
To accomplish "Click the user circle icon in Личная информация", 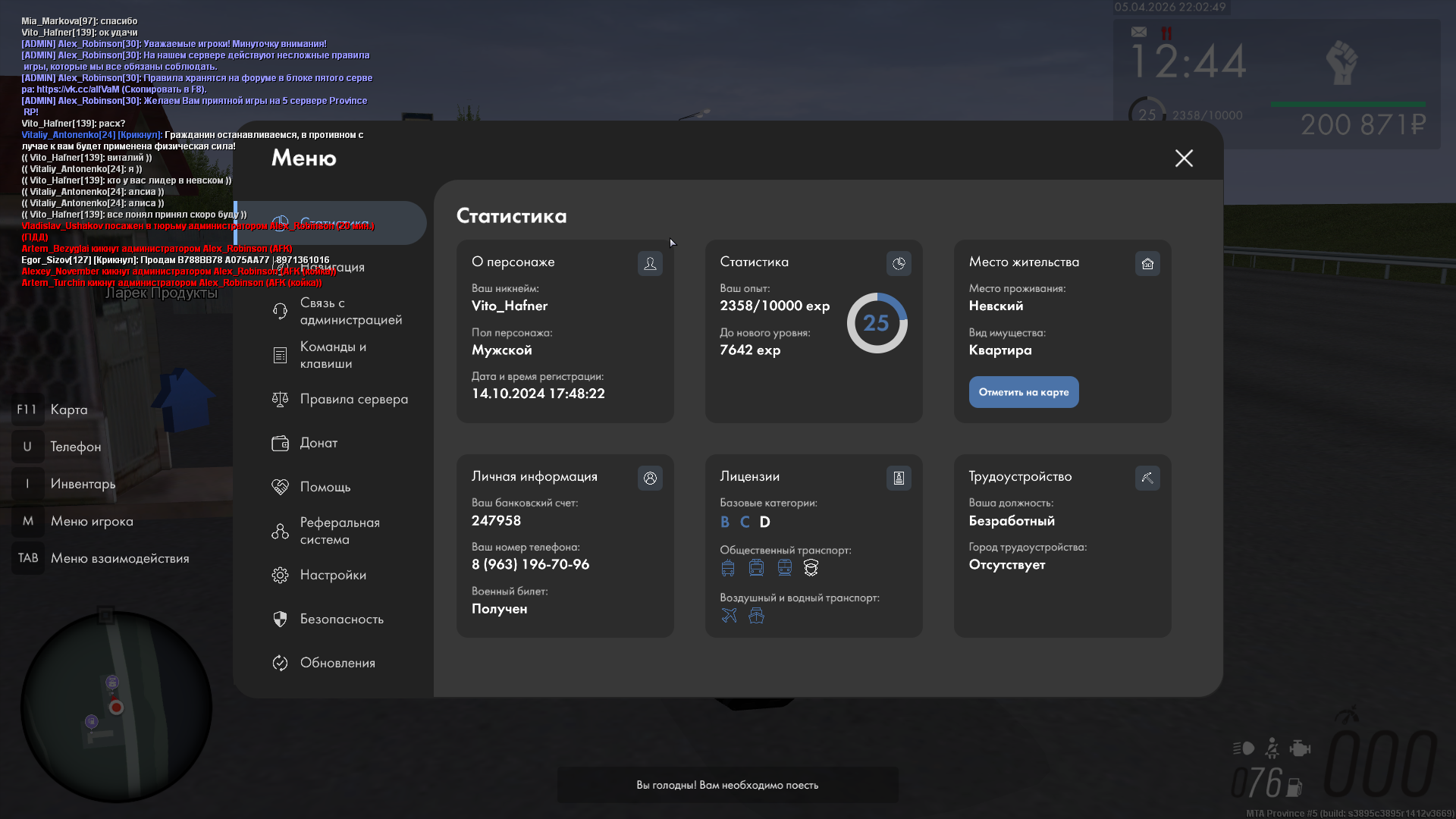I will [x=650, y=478].
